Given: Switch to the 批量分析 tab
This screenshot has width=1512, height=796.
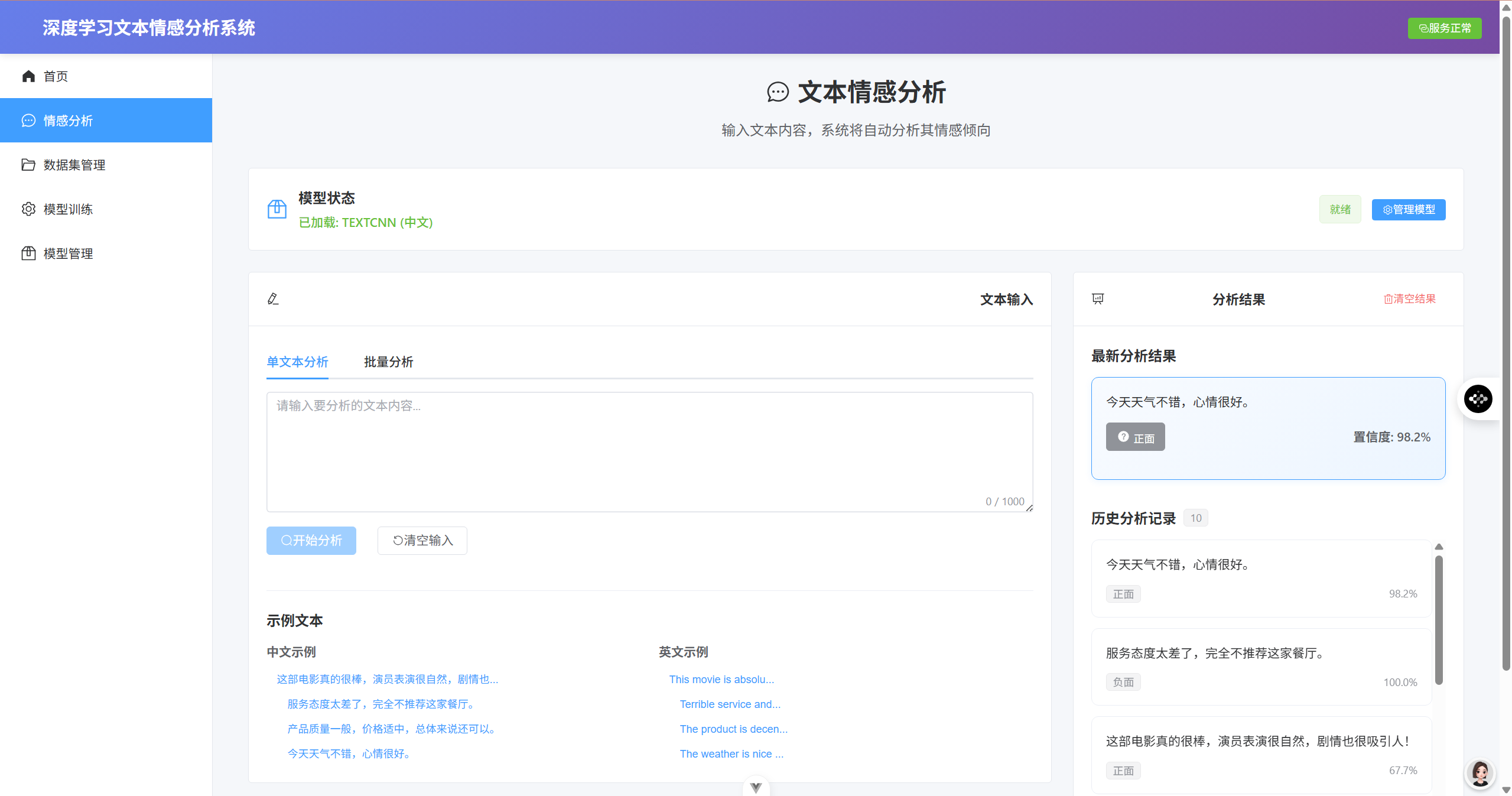Looking at the screenshot, I should tap(388, 362).
